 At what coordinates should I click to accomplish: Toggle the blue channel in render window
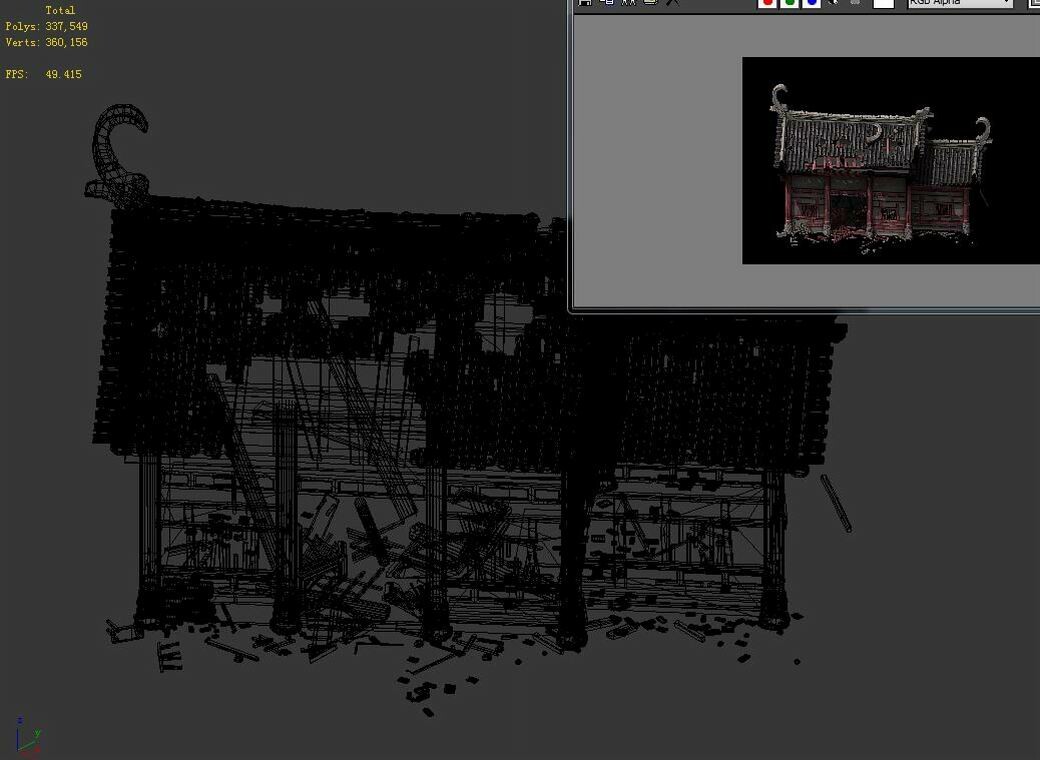(811, 3)
